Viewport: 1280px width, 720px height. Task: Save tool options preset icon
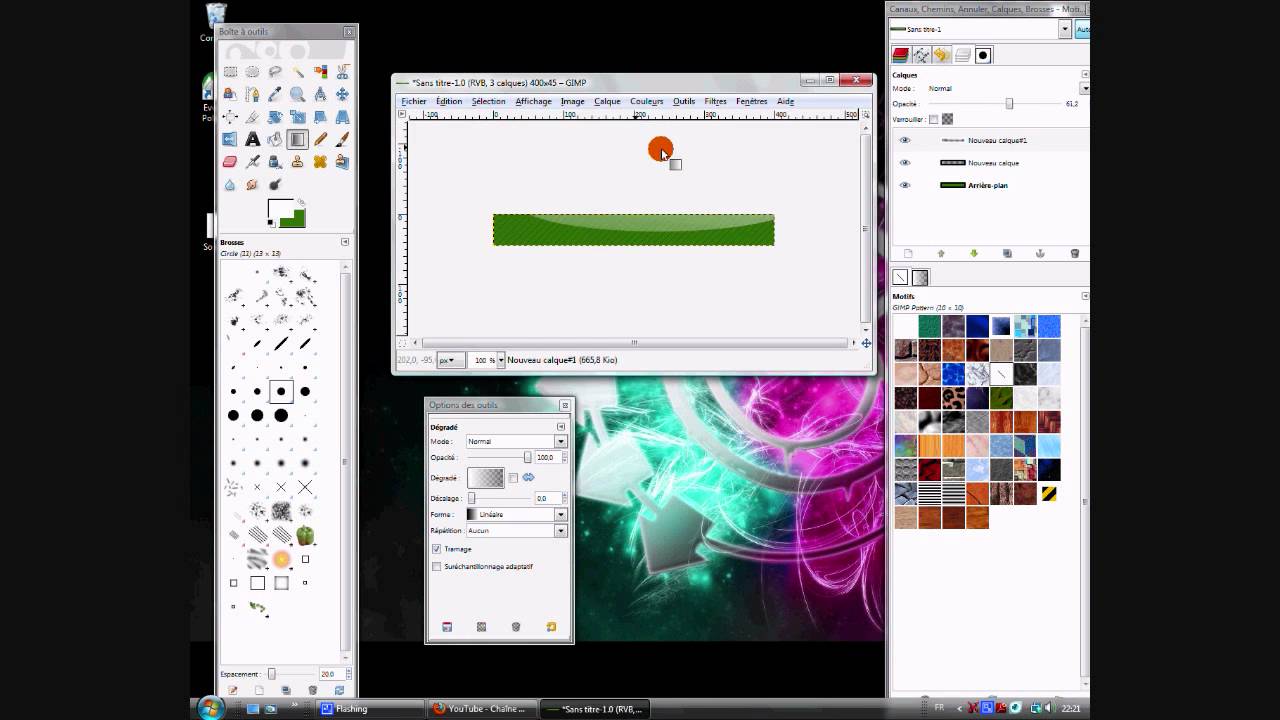[x=447, y=627]
